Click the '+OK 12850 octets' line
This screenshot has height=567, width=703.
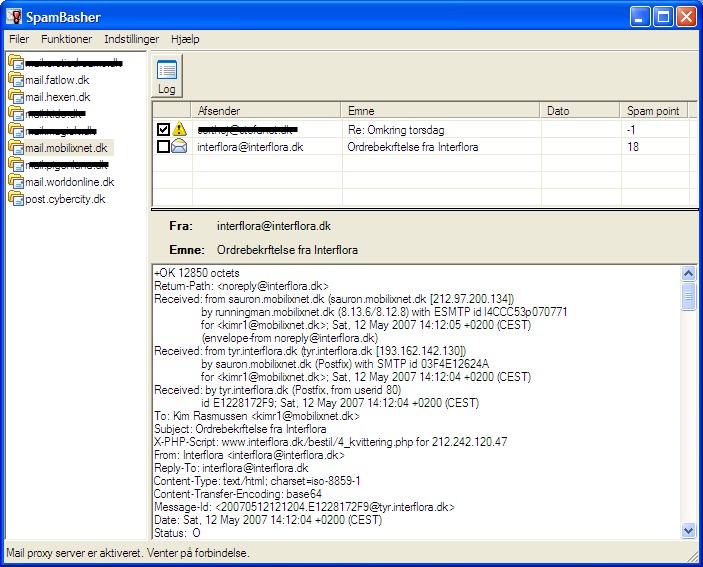[197, 273]
